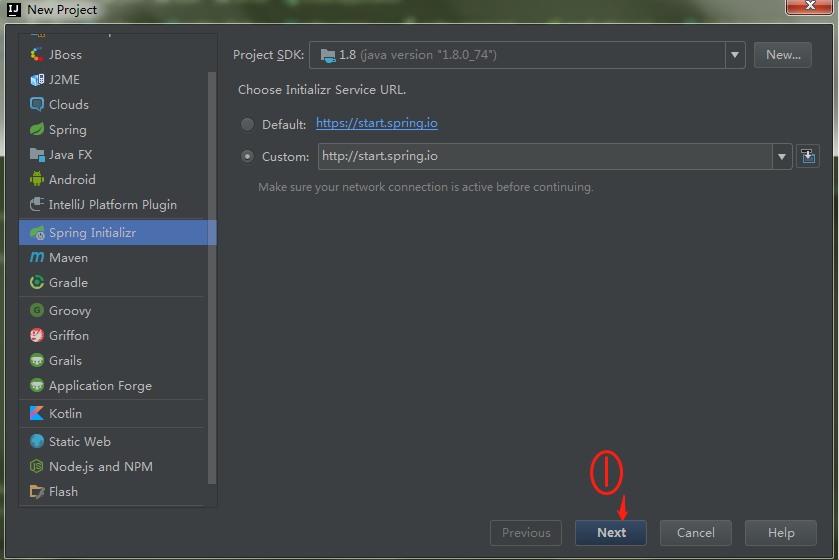Select the Grails list entry

[x=113, y=360]
